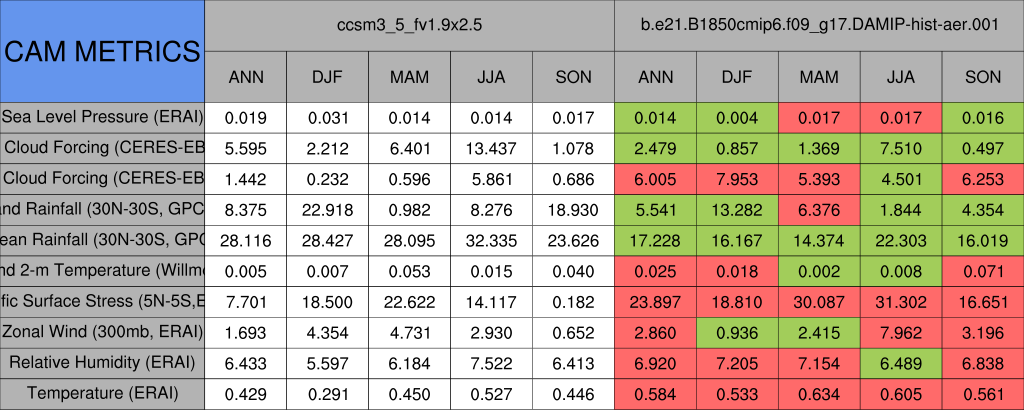Click the green cell showing 0.936

click(737, 332)
